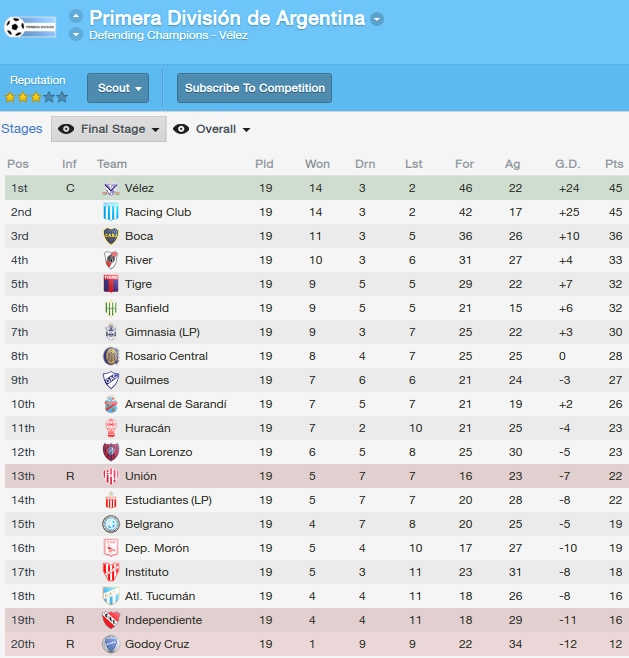Click the Boca club badge
The image size is (629, 658).
click(111, 236)
